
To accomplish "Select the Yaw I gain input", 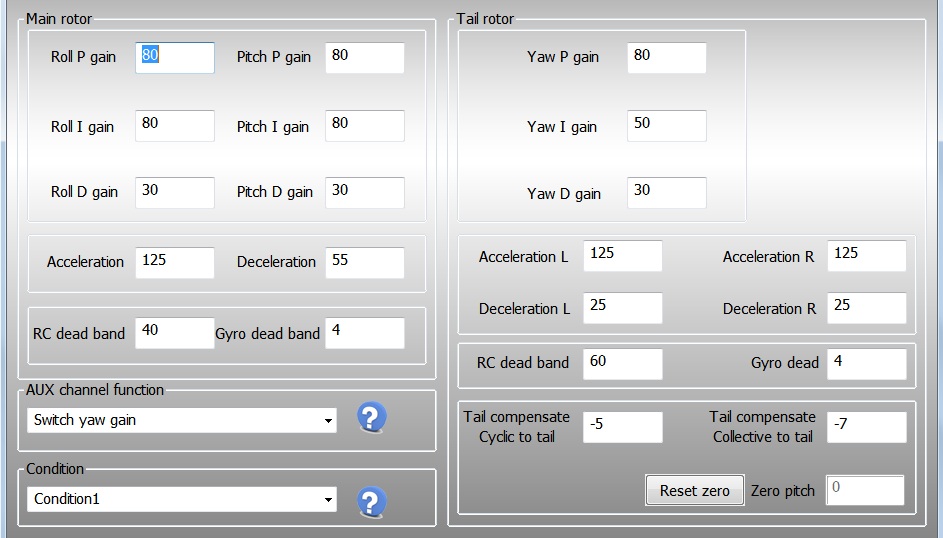I will pos(667,125).
